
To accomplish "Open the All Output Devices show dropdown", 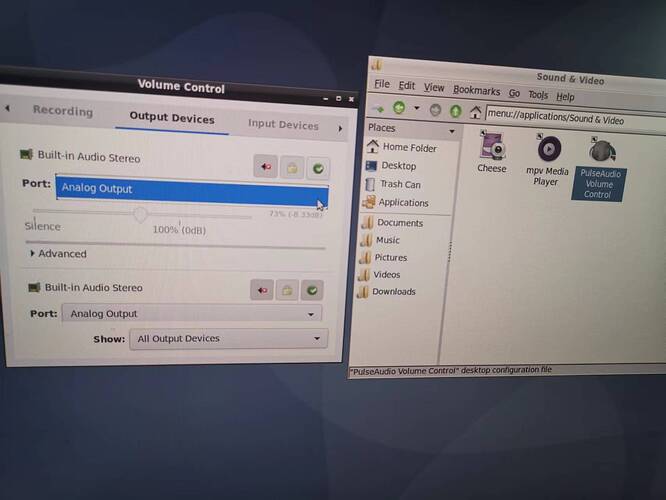I will 229,339.
